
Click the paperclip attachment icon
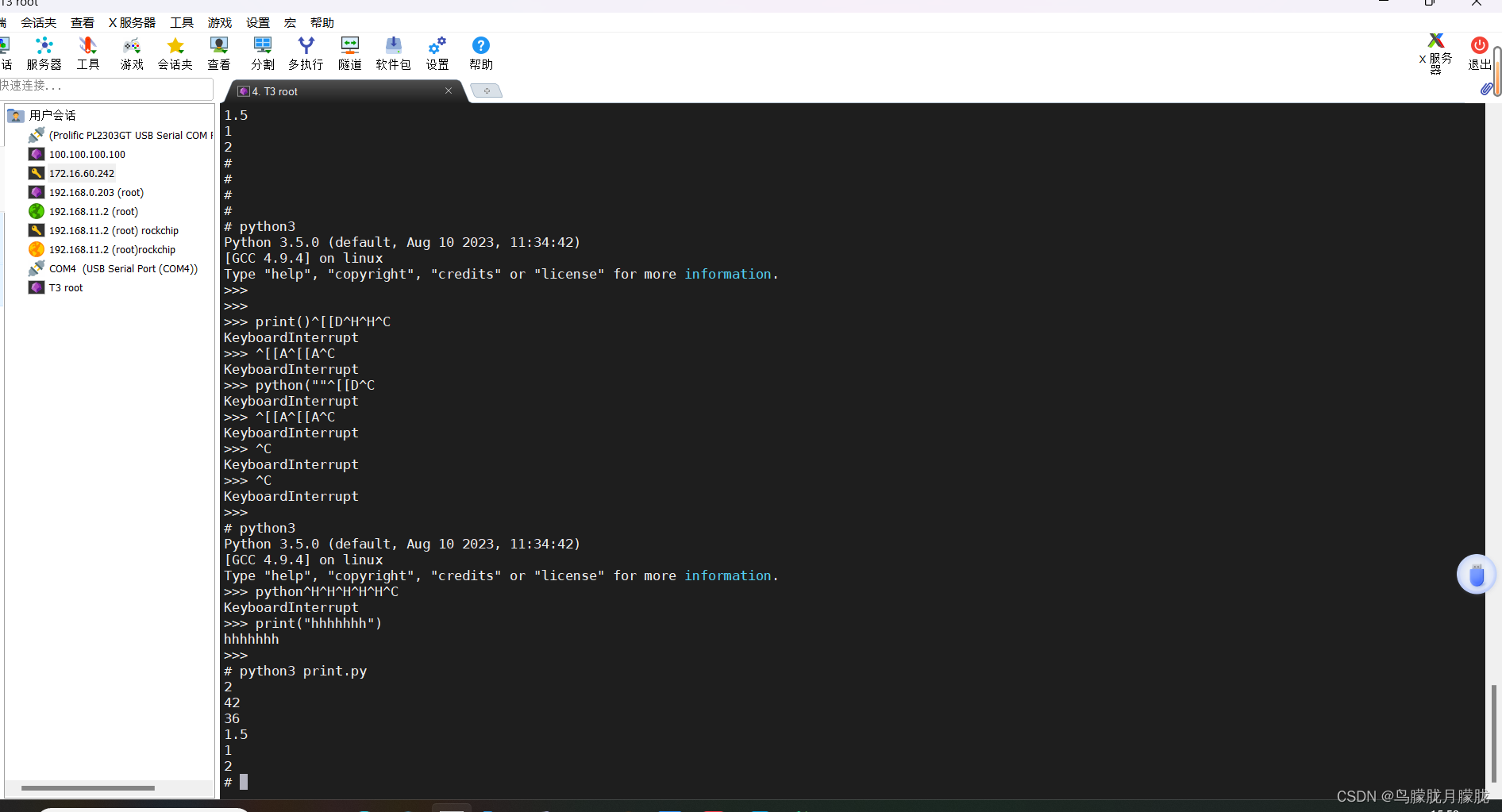[1486, 89]
